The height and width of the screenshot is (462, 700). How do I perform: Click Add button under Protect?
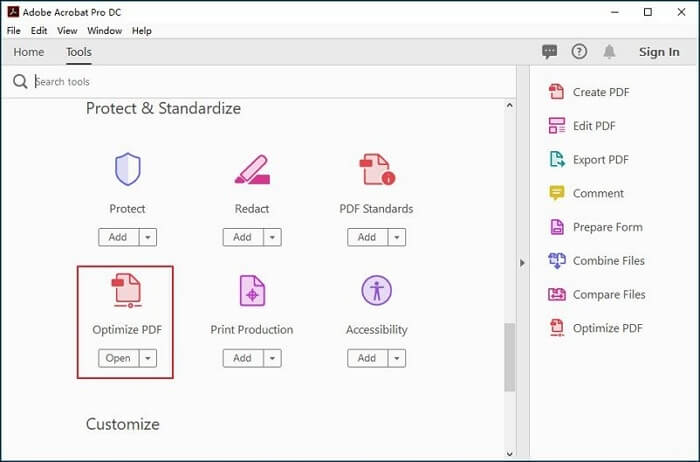[x=118, y=237]
